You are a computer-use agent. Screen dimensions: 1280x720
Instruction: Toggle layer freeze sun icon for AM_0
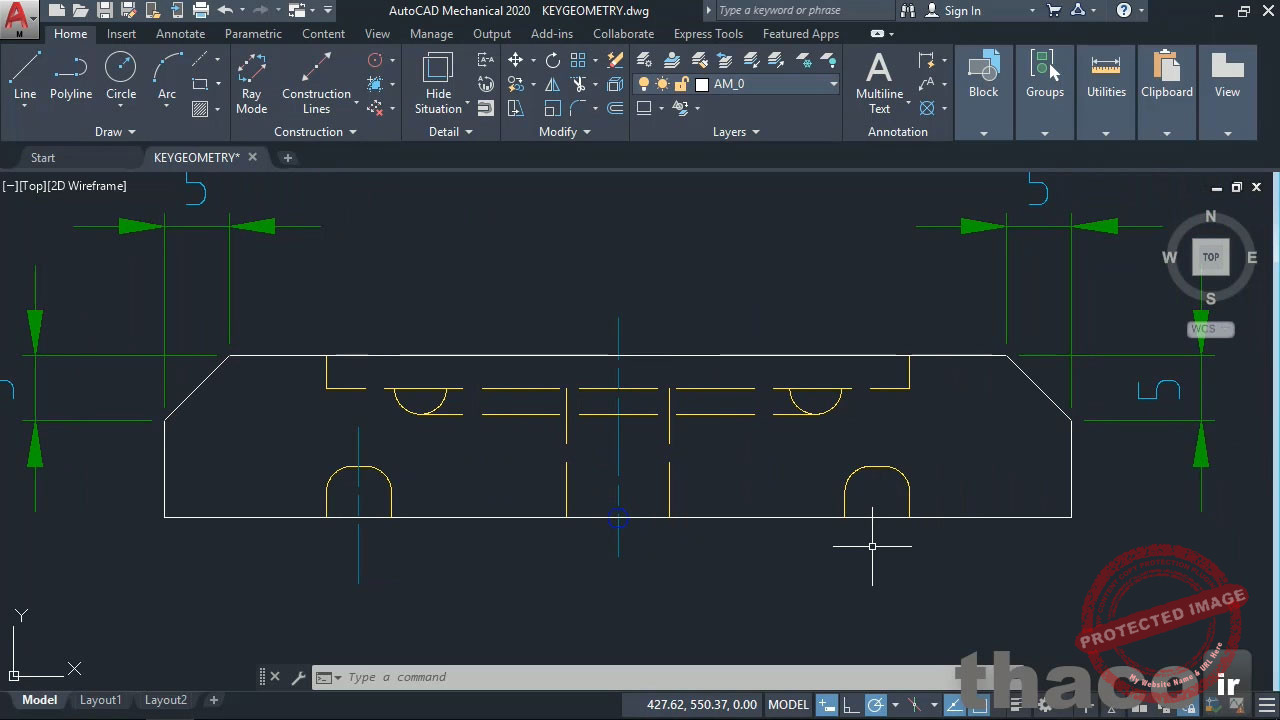[662, 84]
